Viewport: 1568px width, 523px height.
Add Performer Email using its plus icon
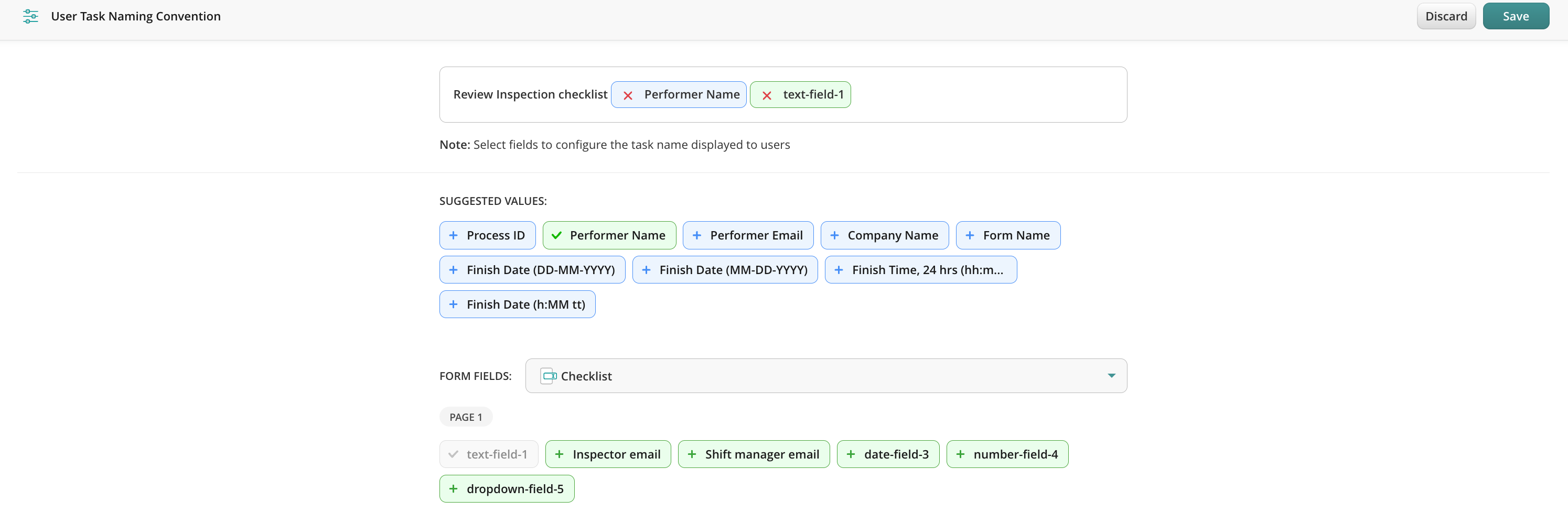pos(696,235)
